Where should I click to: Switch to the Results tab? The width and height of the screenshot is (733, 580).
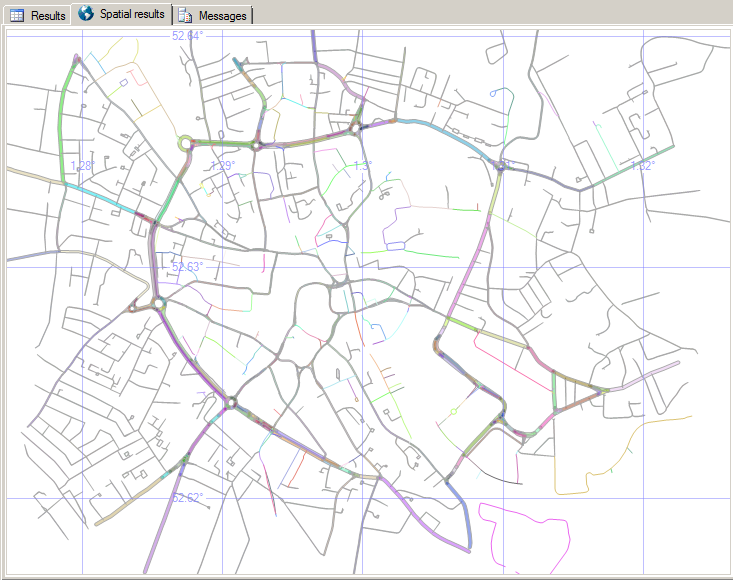pyautogui.click(x=47, y=16)
